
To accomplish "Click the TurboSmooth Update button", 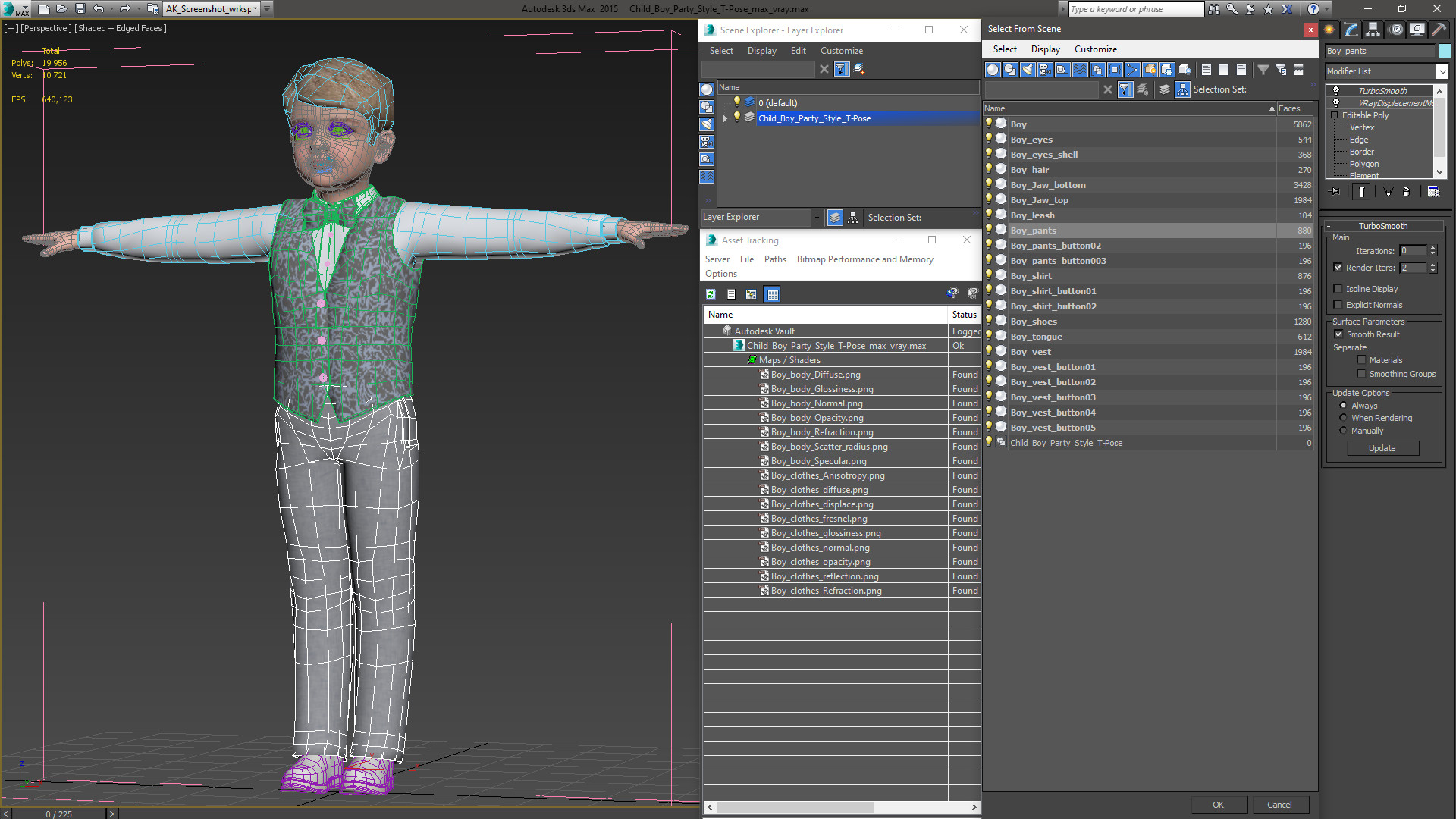I will (1382, 448).
